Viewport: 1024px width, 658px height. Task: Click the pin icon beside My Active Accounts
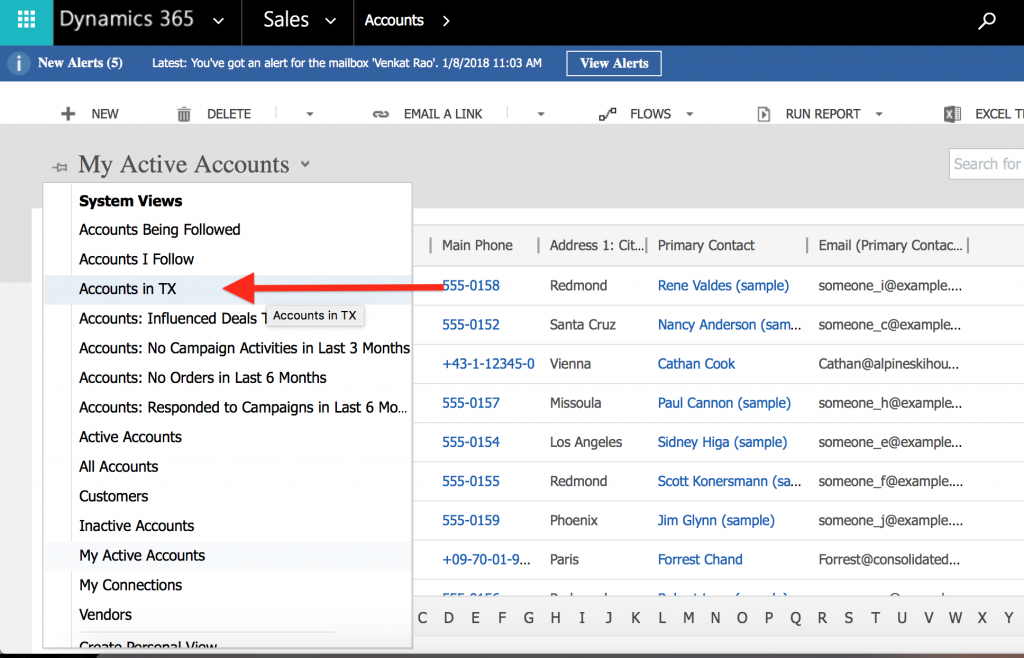point(60,166)
